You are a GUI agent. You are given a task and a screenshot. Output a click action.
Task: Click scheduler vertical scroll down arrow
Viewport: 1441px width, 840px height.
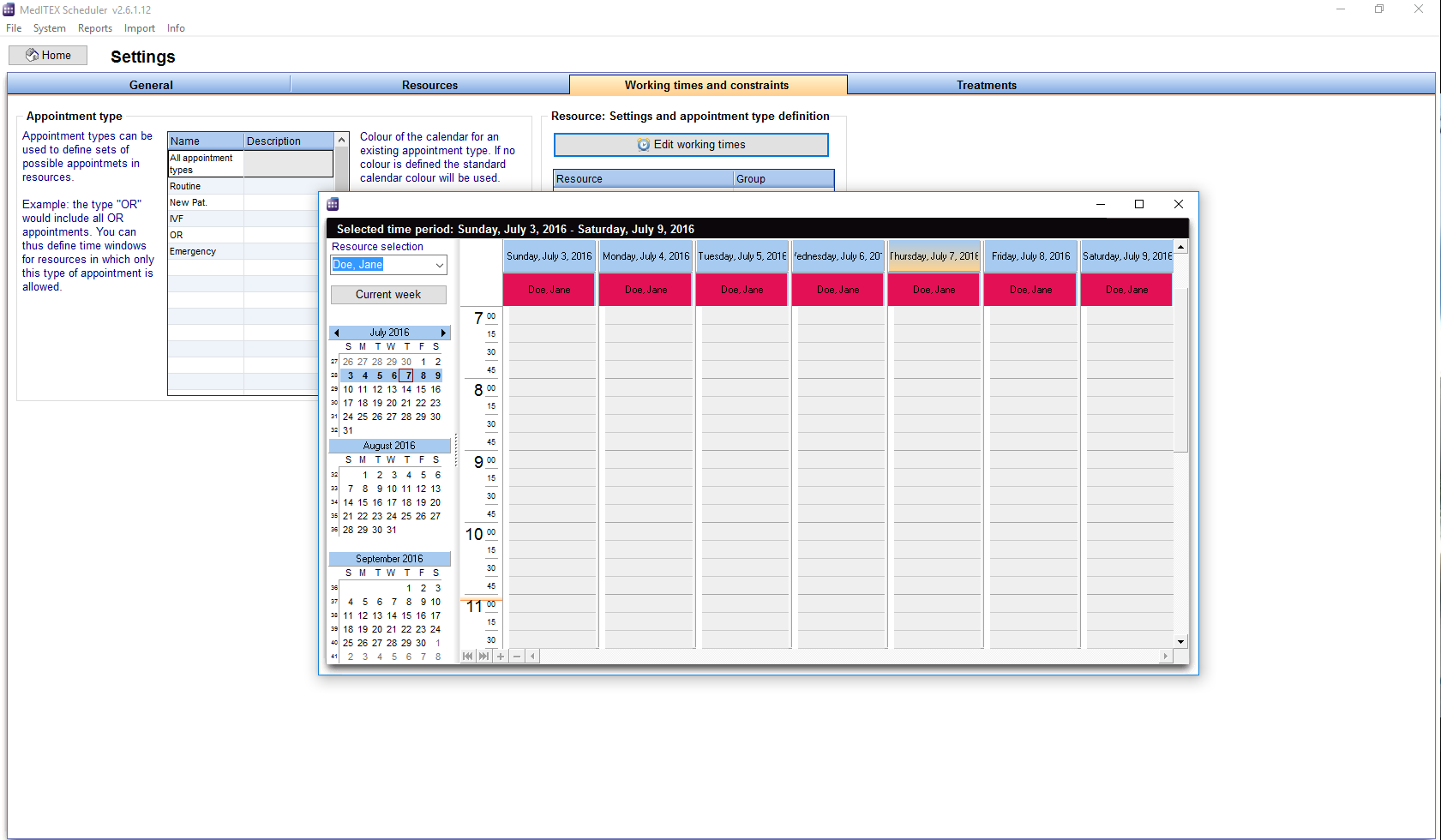coord(1181,642)
